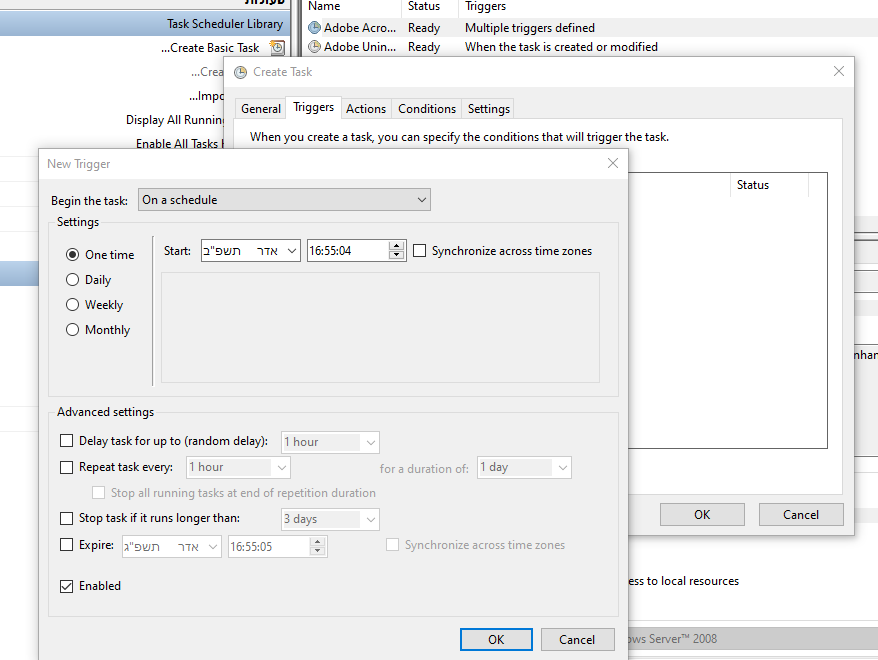Click the Triggers column header in task list
This screenshot has width=878, height=660.
tap(485, 6)
